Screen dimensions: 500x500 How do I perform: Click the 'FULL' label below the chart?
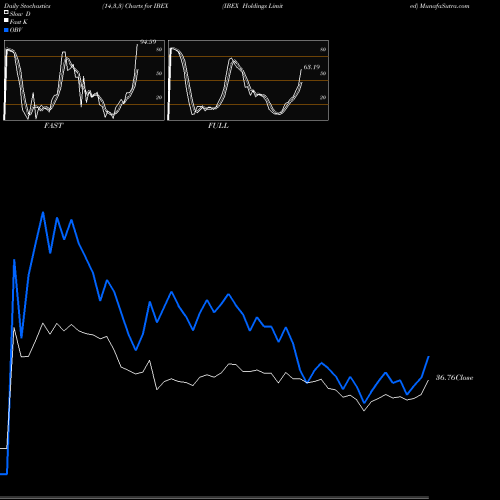tap(218, 126)
